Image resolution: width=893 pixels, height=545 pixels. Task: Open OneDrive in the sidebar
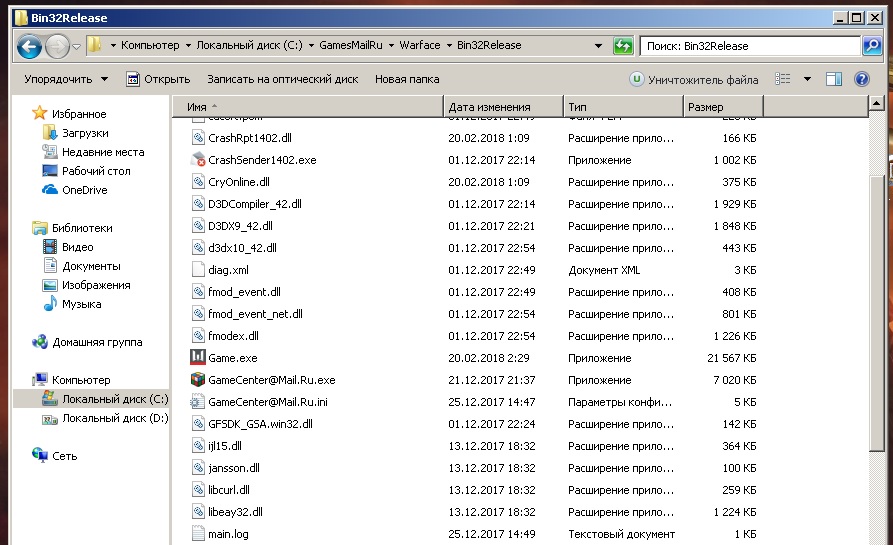84,190
